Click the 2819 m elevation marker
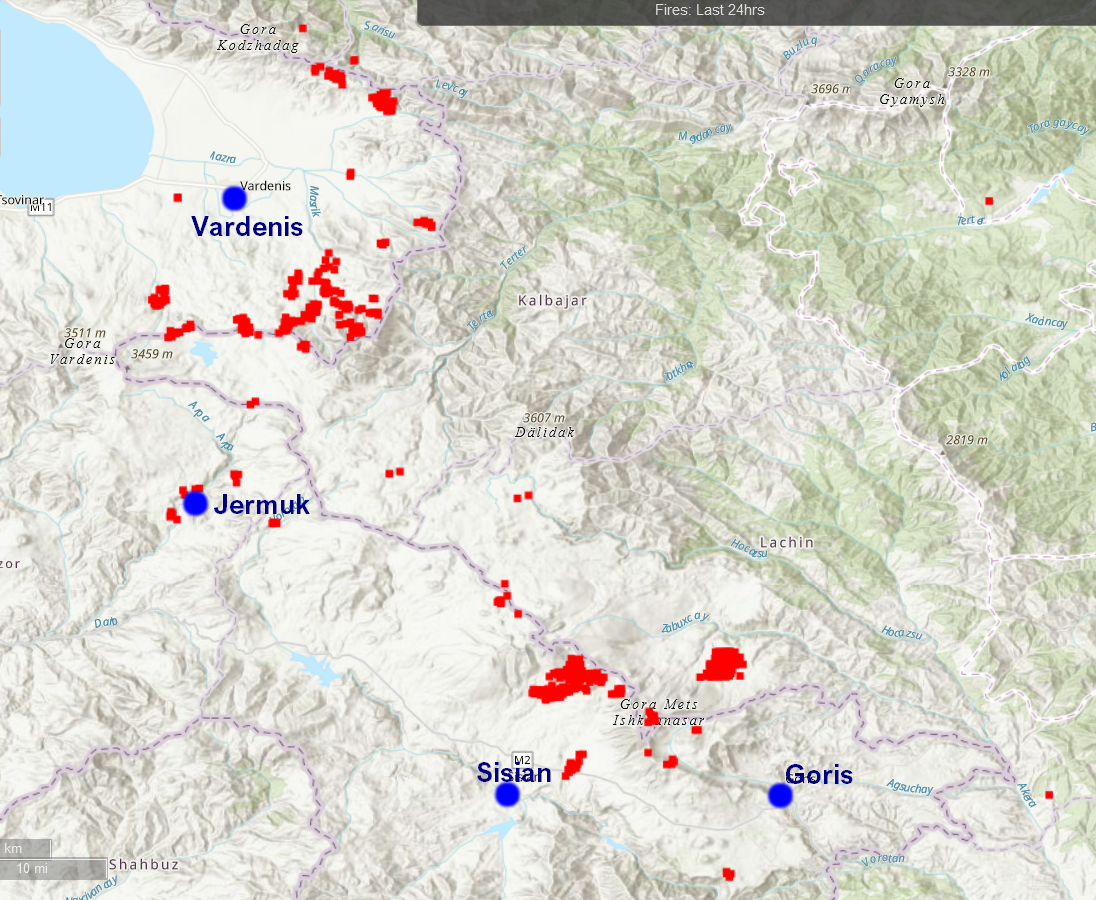 pos(966,440)
